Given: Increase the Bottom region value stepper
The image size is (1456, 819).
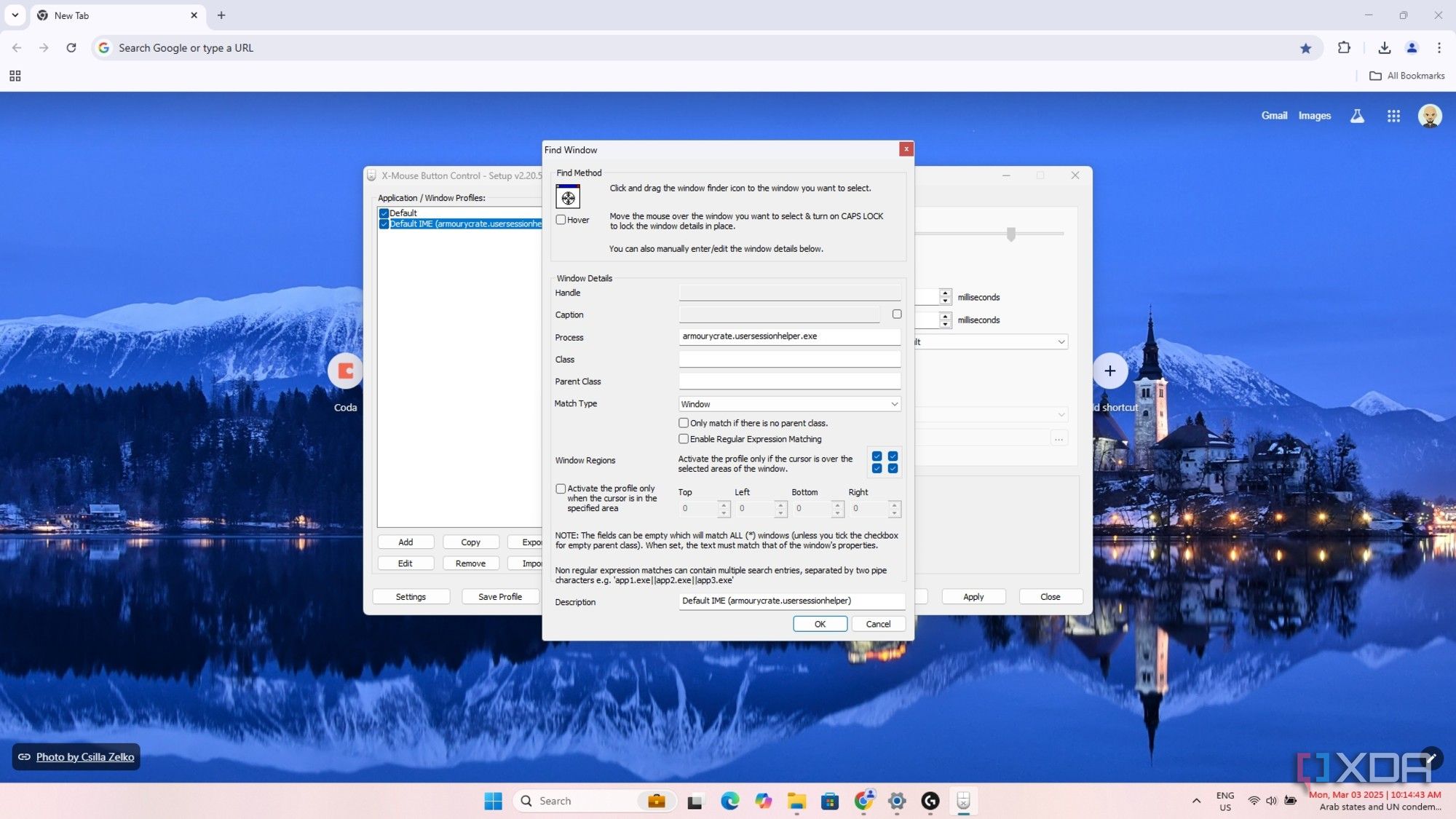Looking at the screenshot, I should click(837, 505).
